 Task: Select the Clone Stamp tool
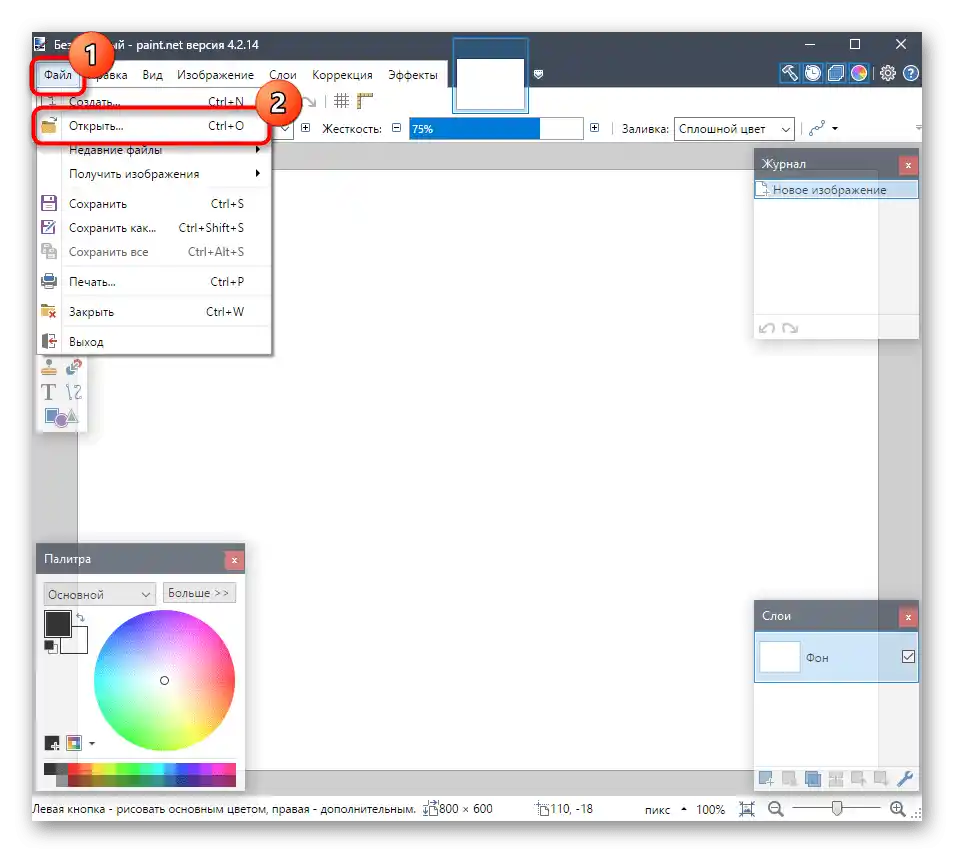tap(49, 367)
